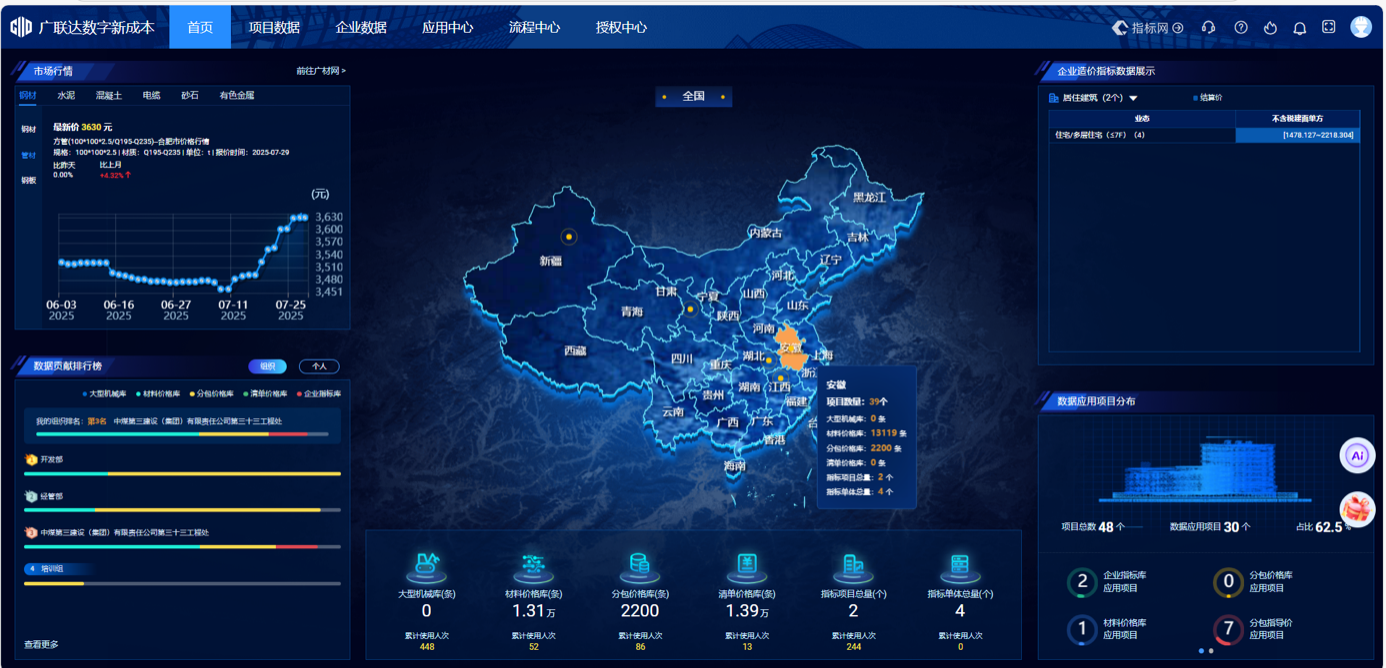Switch ranking to 组织 view
This screenshot has width=1386, height=668.
tap(267, 366)
